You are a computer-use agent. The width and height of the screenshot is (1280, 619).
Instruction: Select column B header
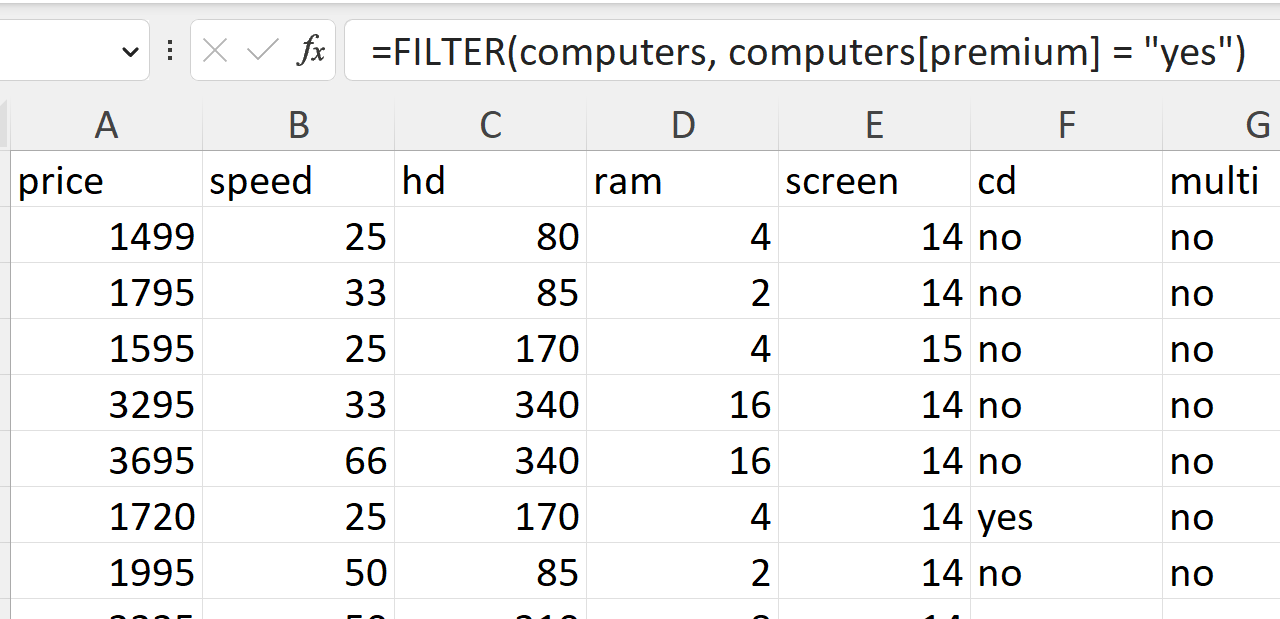tap(298, 125)
